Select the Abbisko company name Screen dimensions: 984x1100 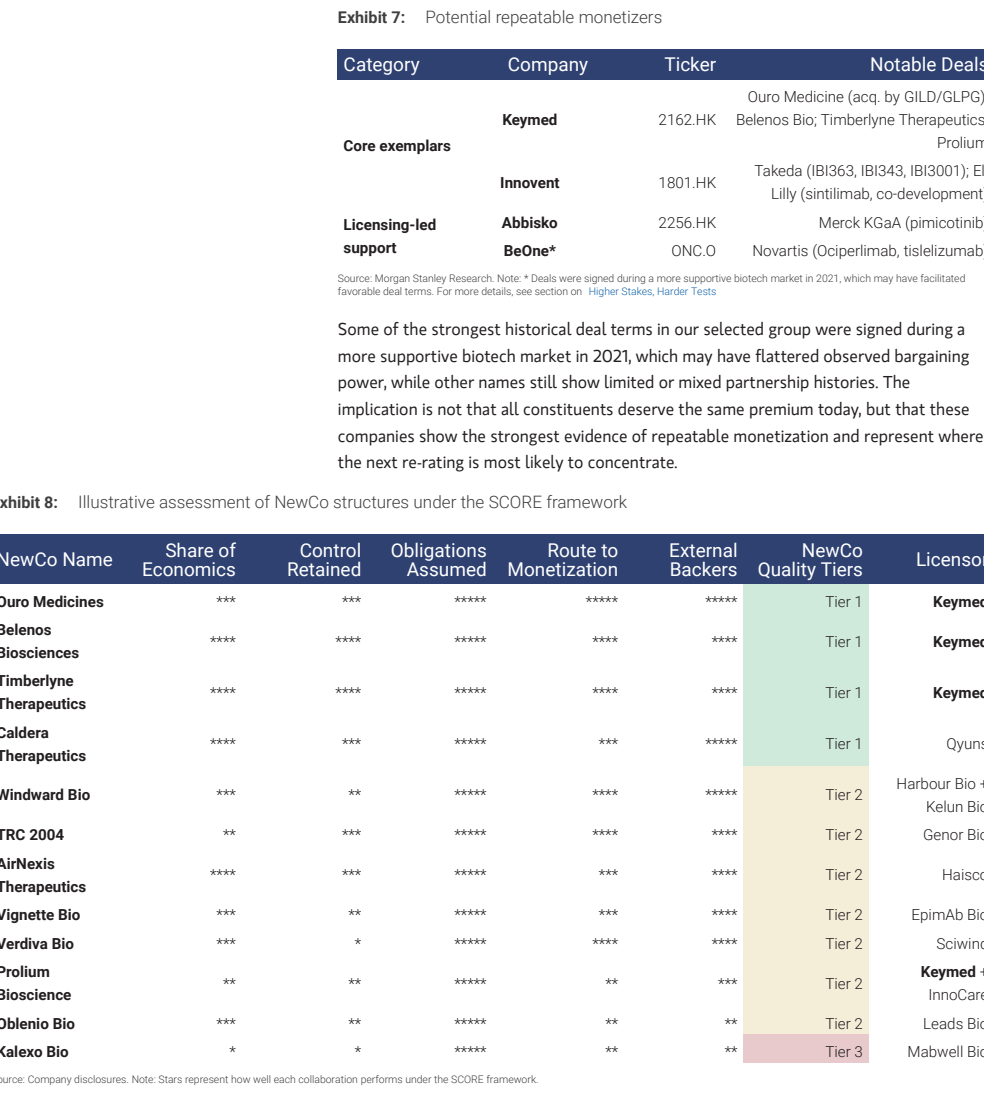click(530, 223)
